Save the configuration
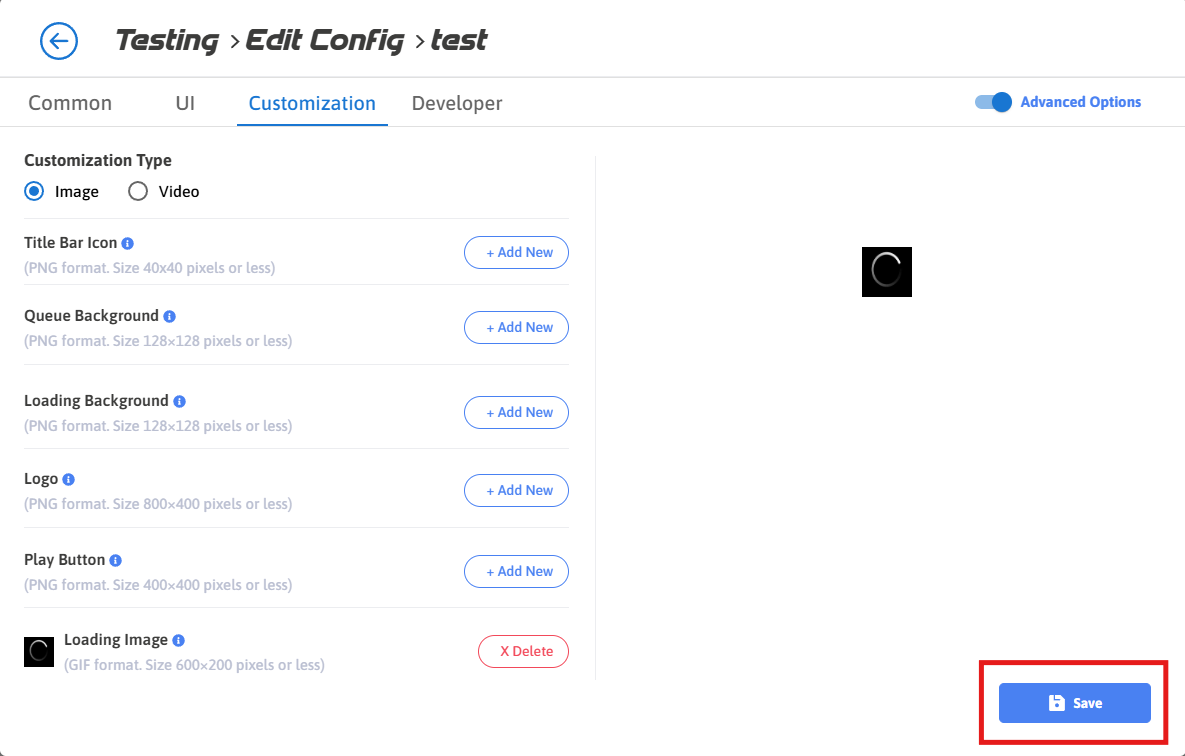 click(1074, 703)
